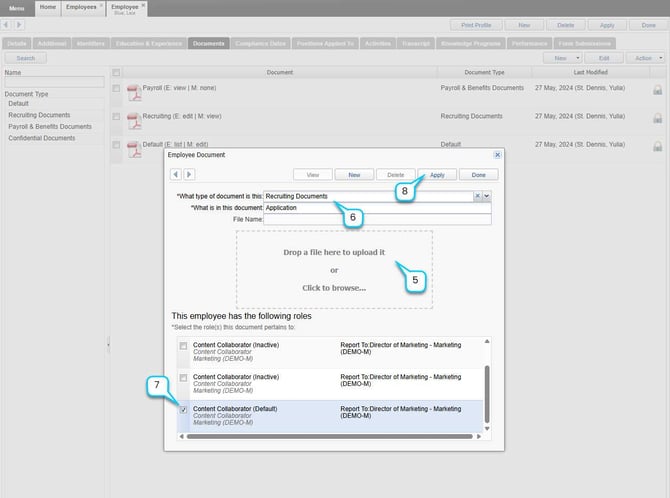Check the first Content Collaborator (Inactive) role
This screenshot has height=498, width=670.
click(x=182, y=346)
